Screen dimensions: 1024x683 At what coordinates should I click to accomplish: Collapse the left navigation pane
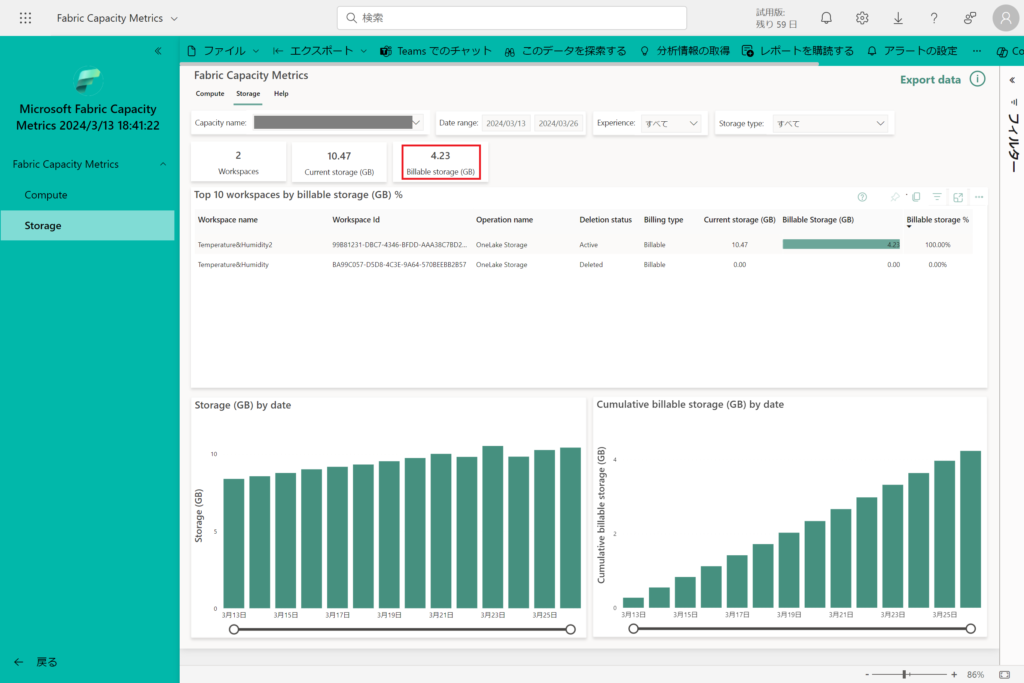158,50
